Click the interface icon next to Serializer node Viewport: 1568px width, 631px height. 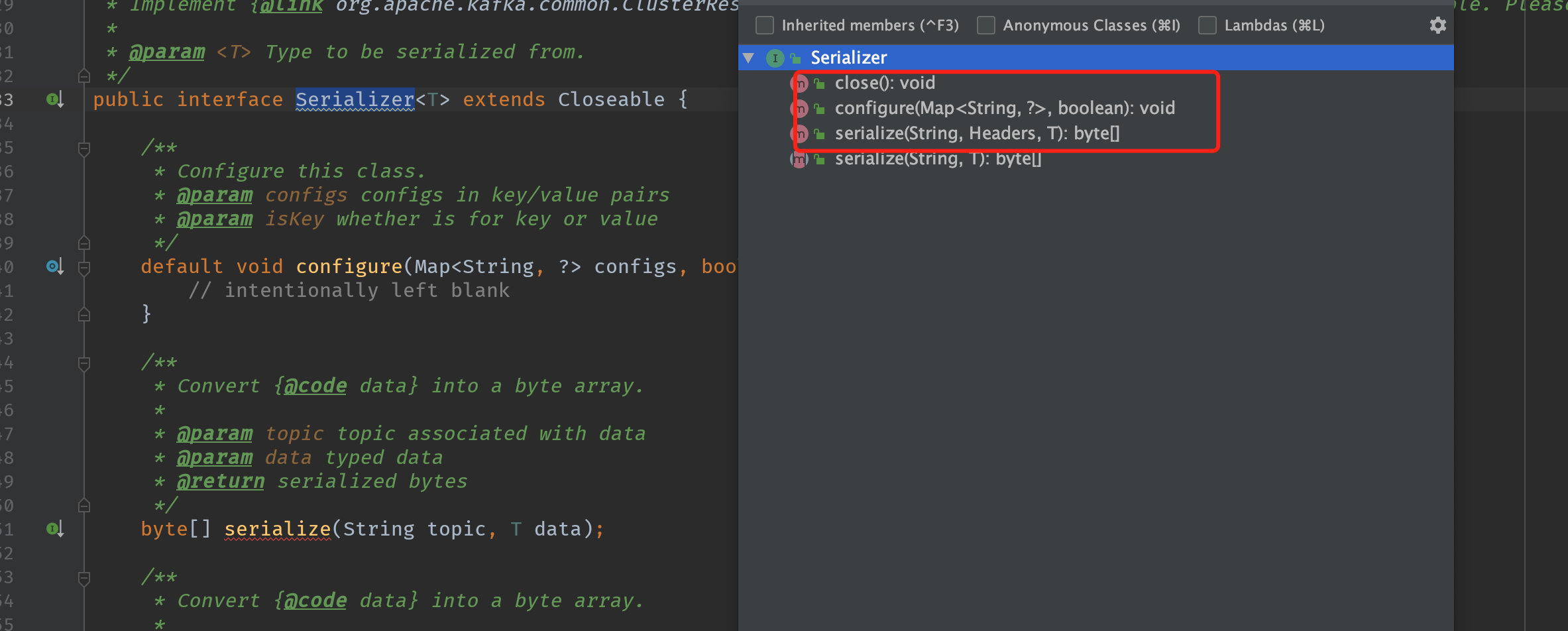point(775,58)
